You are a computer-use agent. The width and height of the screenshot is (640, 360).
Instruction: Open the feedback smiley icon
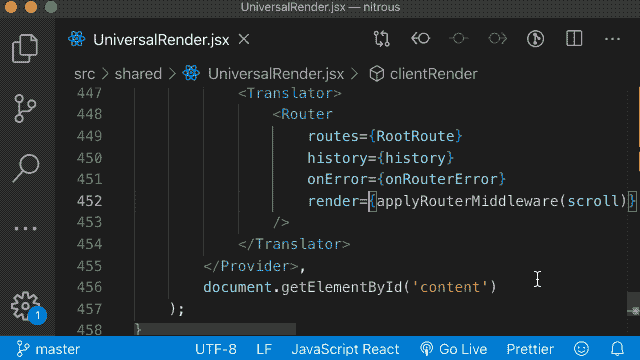click(581, 349)
